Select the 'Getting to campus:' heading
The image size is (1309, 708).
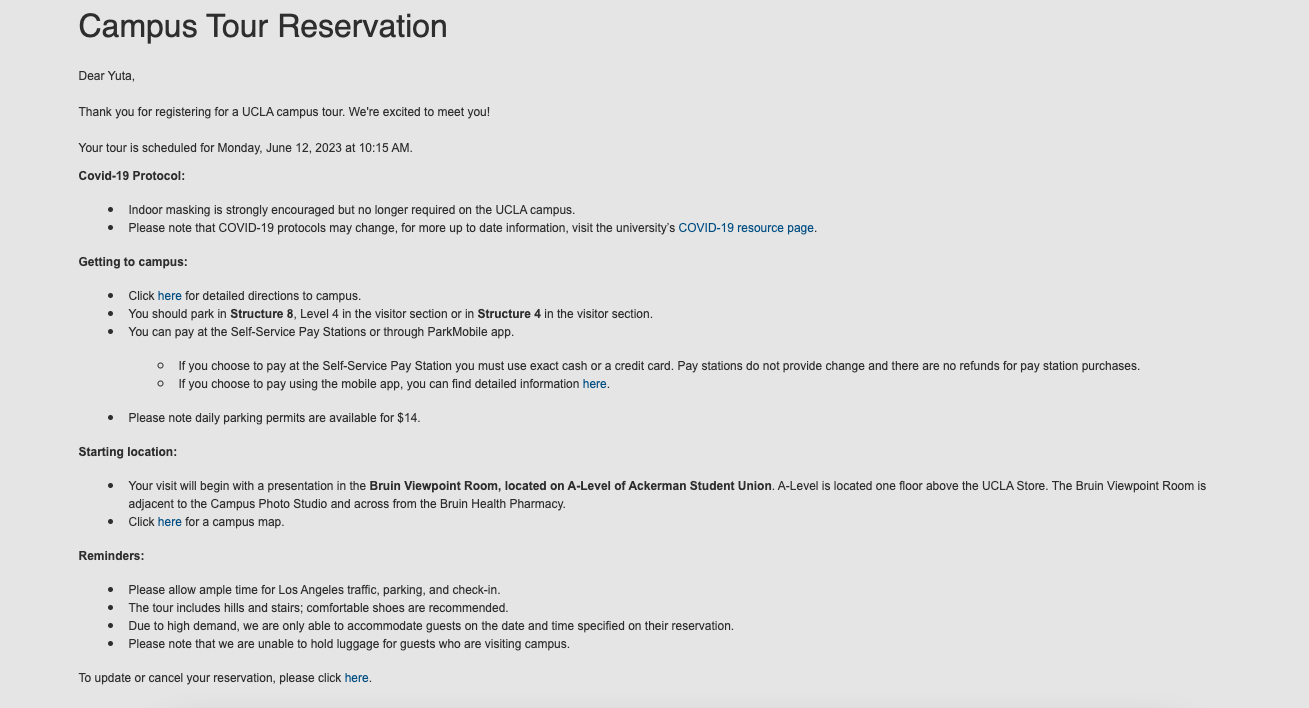pos(133,262)
